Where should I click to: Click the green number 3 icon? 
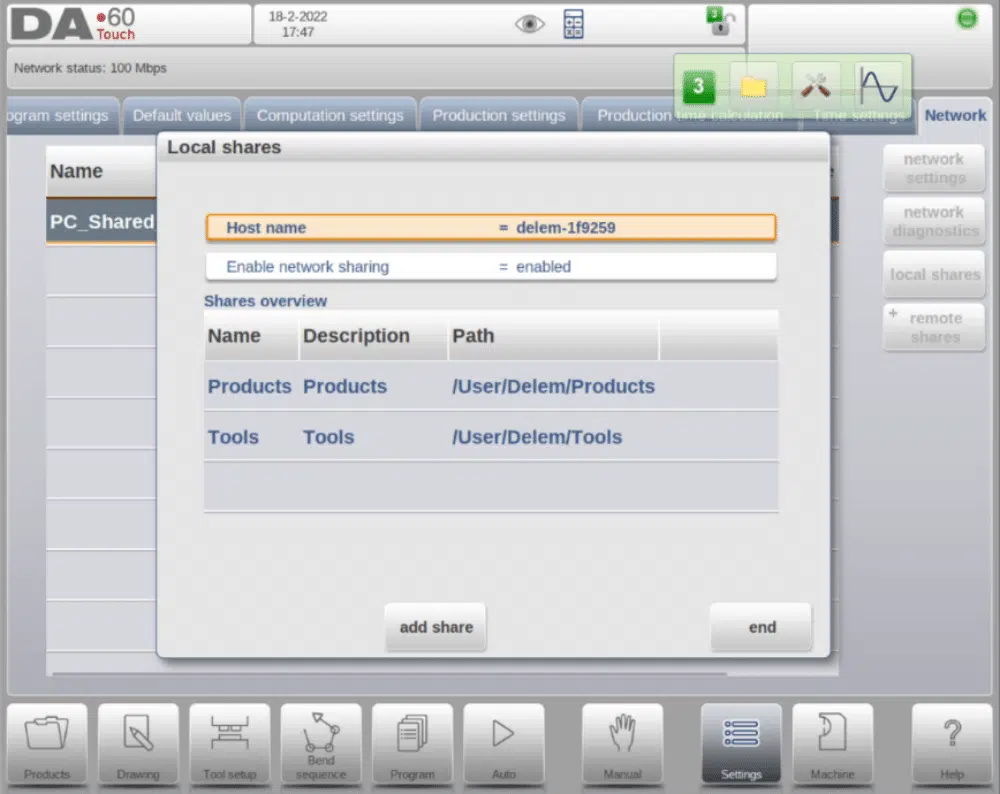698,86
